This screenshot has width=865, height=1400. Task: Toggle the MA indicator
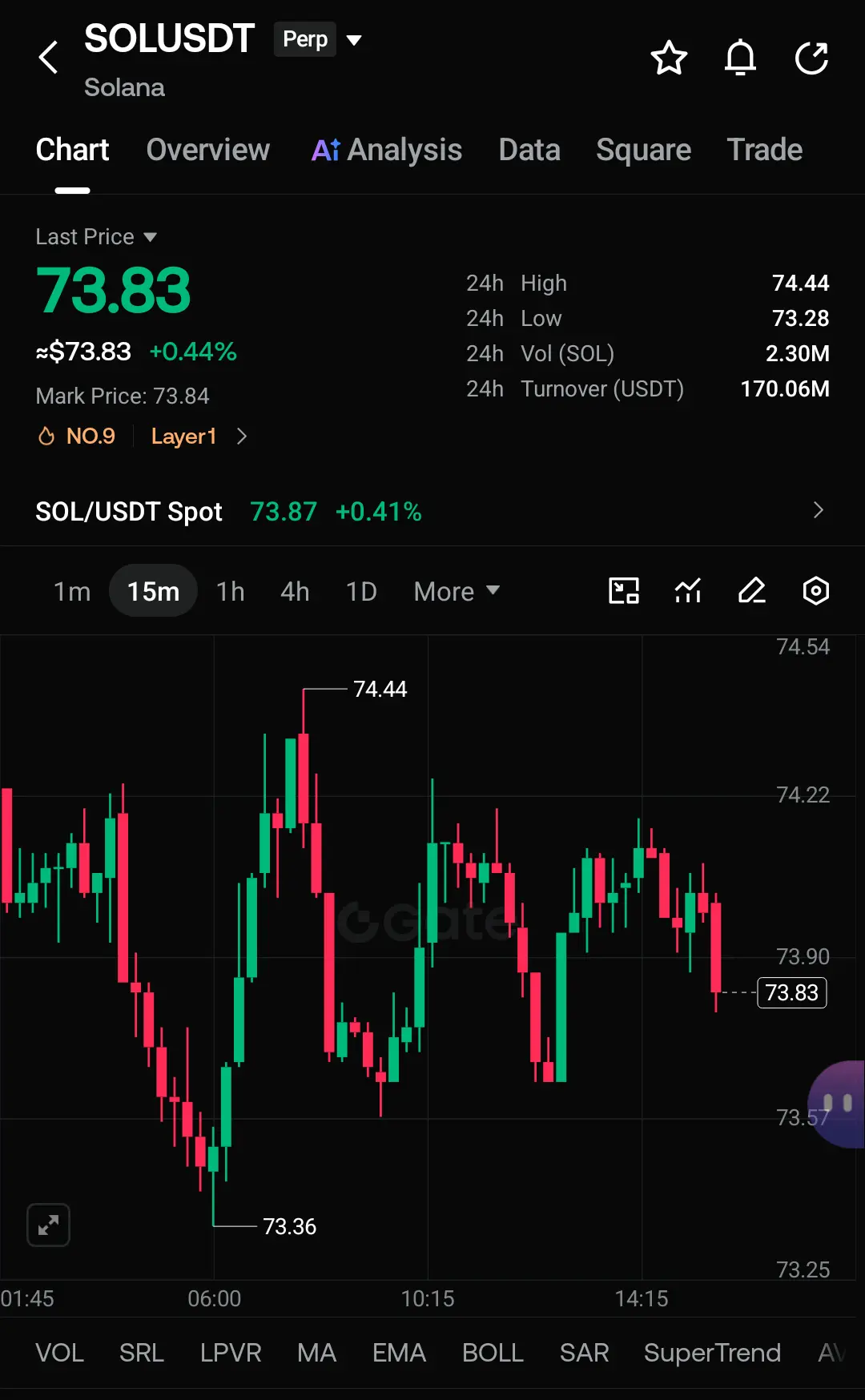[316, 1353]
